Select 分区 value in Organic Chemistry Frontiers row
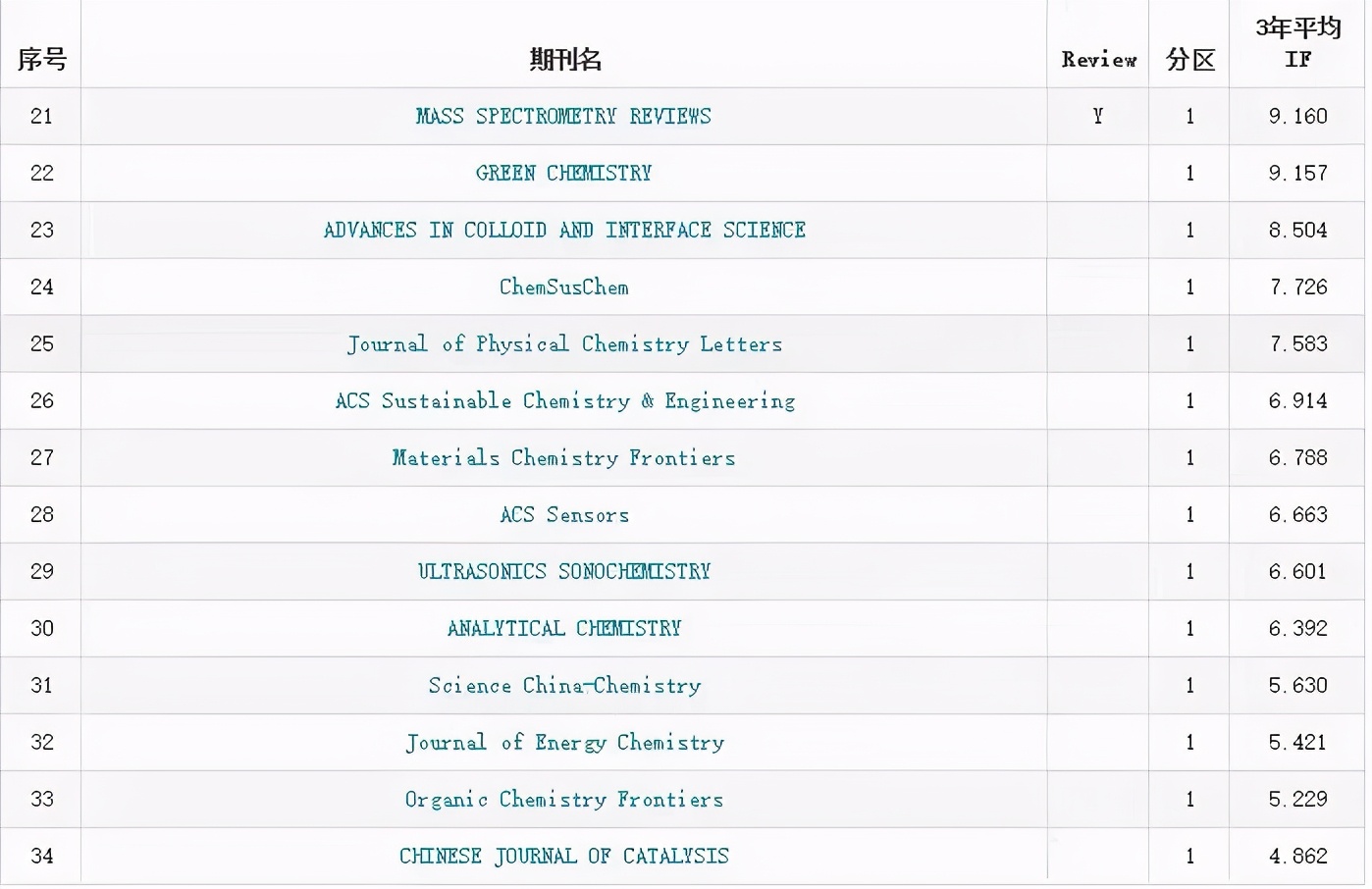The width and height of the screenshot is (1372, 889). [1189, 799]
